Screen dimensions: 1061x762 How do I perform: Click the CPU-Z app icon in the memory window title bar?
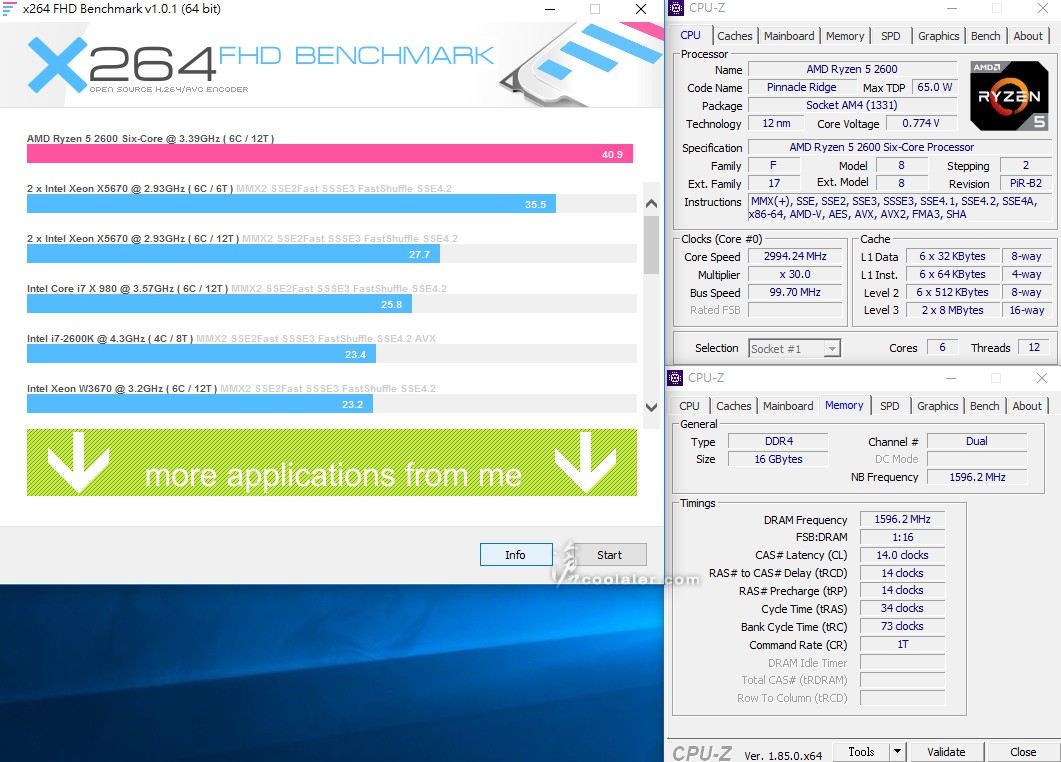[x=675, y=378]
